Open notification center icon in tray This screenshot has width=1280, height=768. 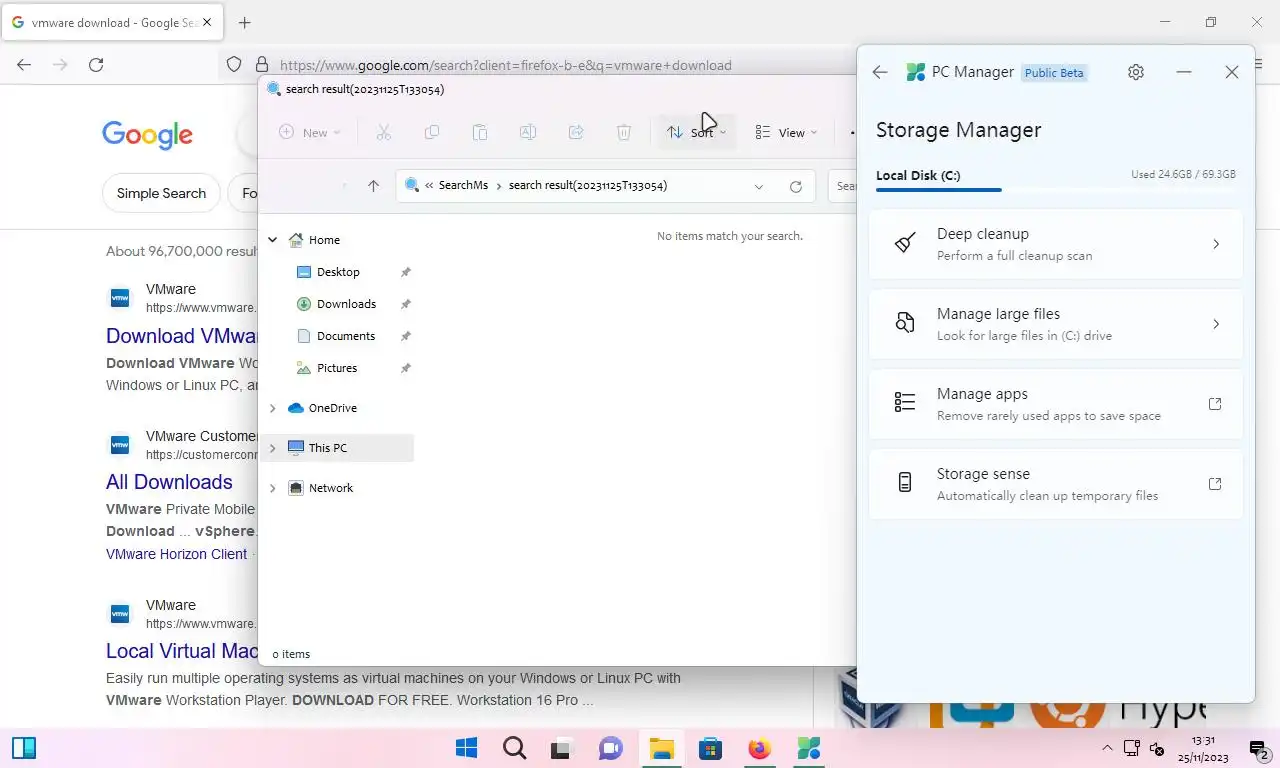1259,748
